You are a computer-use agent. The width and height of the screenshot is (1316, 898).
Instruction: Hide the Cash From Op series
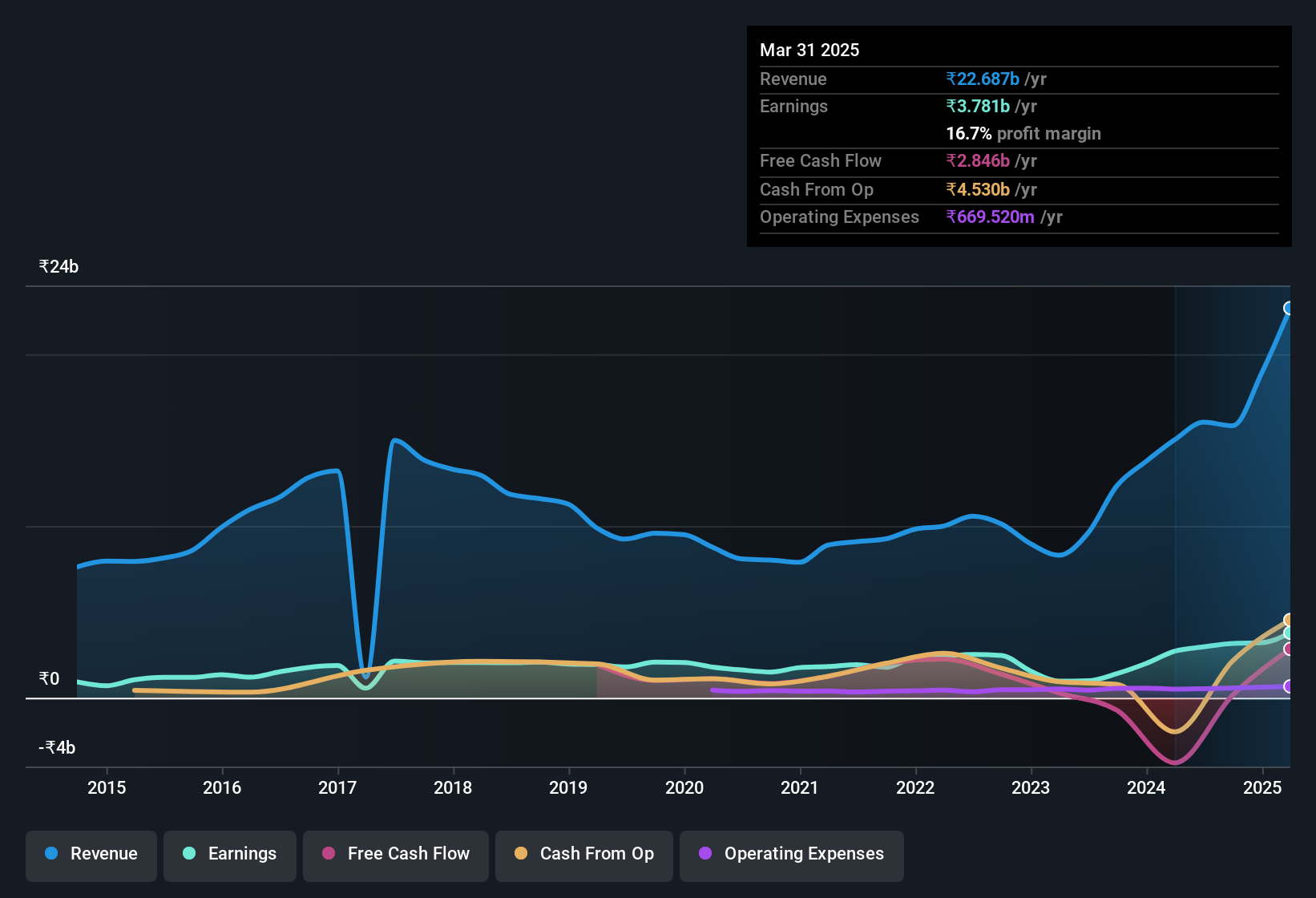[584, 855]
